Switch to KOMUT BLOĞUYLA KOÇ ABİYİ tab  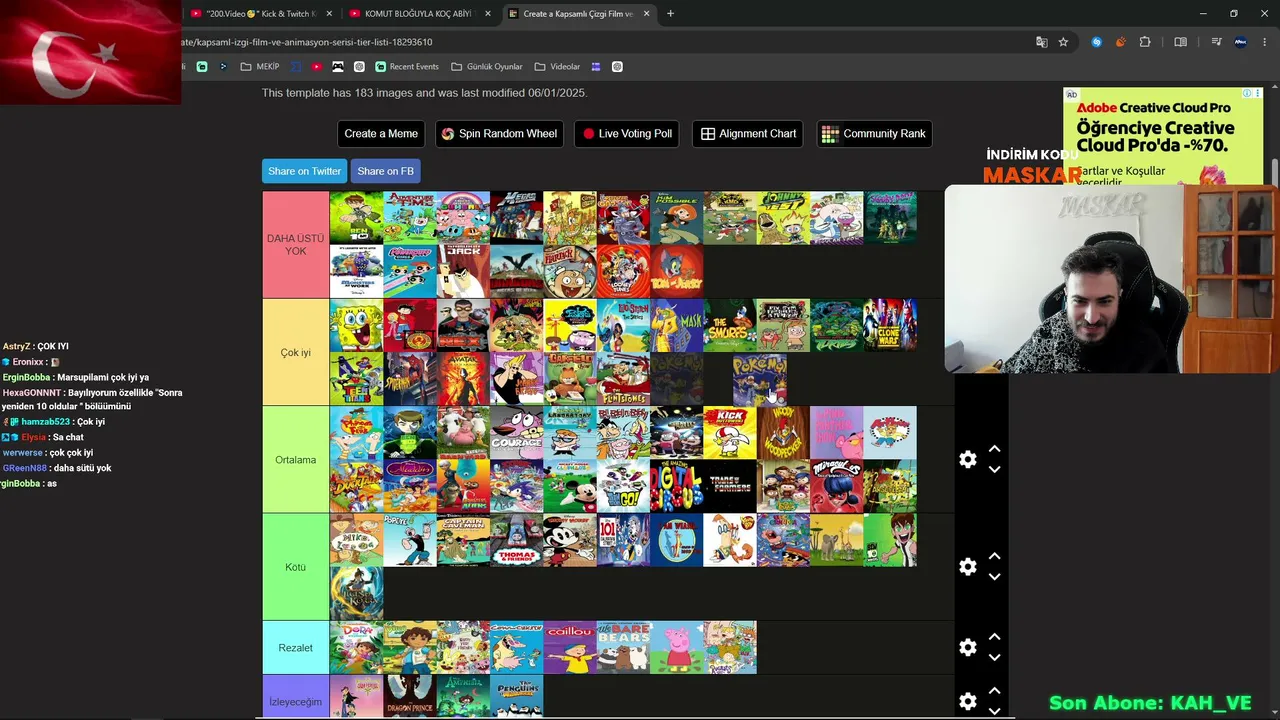[418, 14]
